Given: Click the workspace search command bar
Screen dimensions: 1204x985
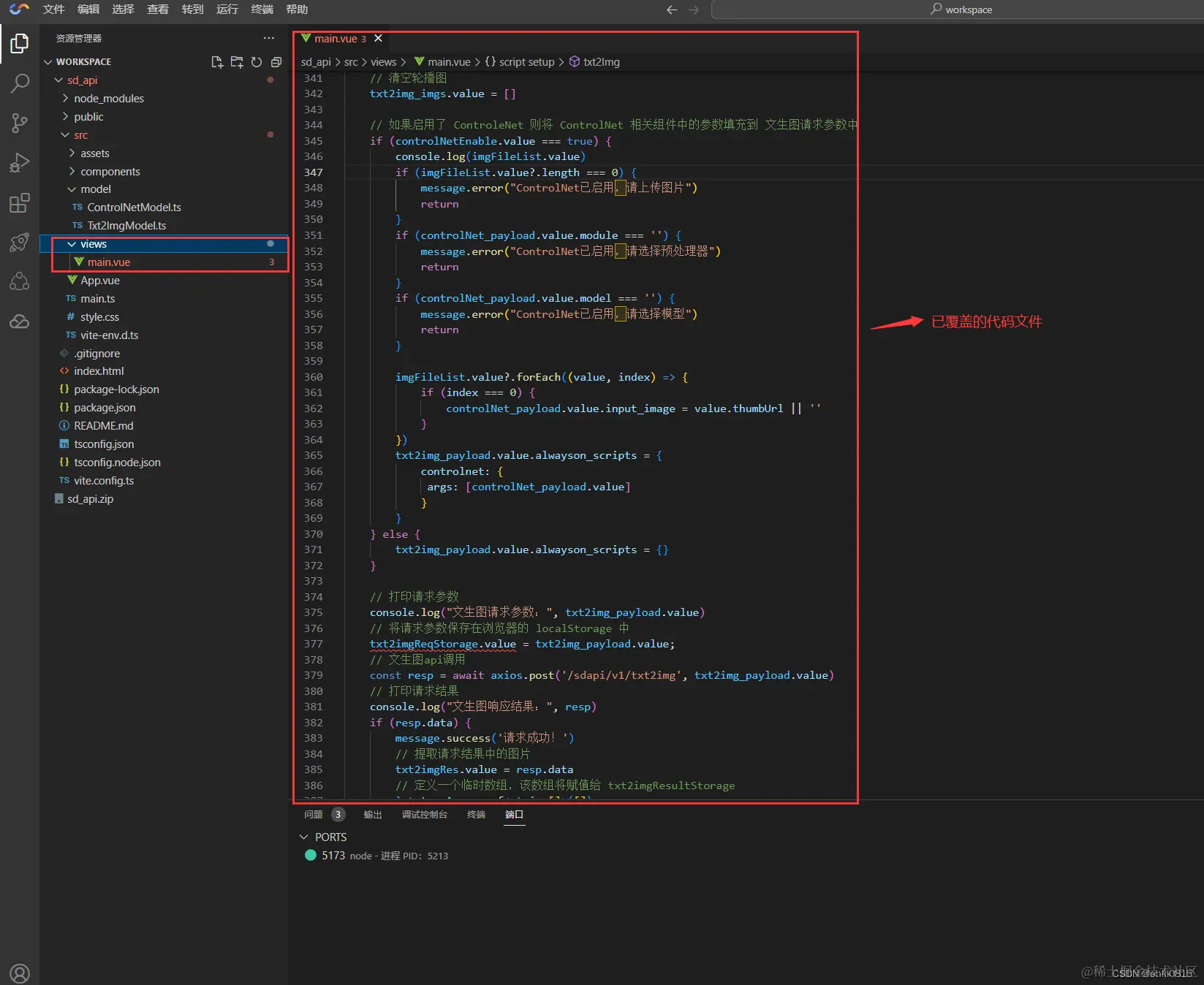Looking at the screenshot, I should [961, 9].
